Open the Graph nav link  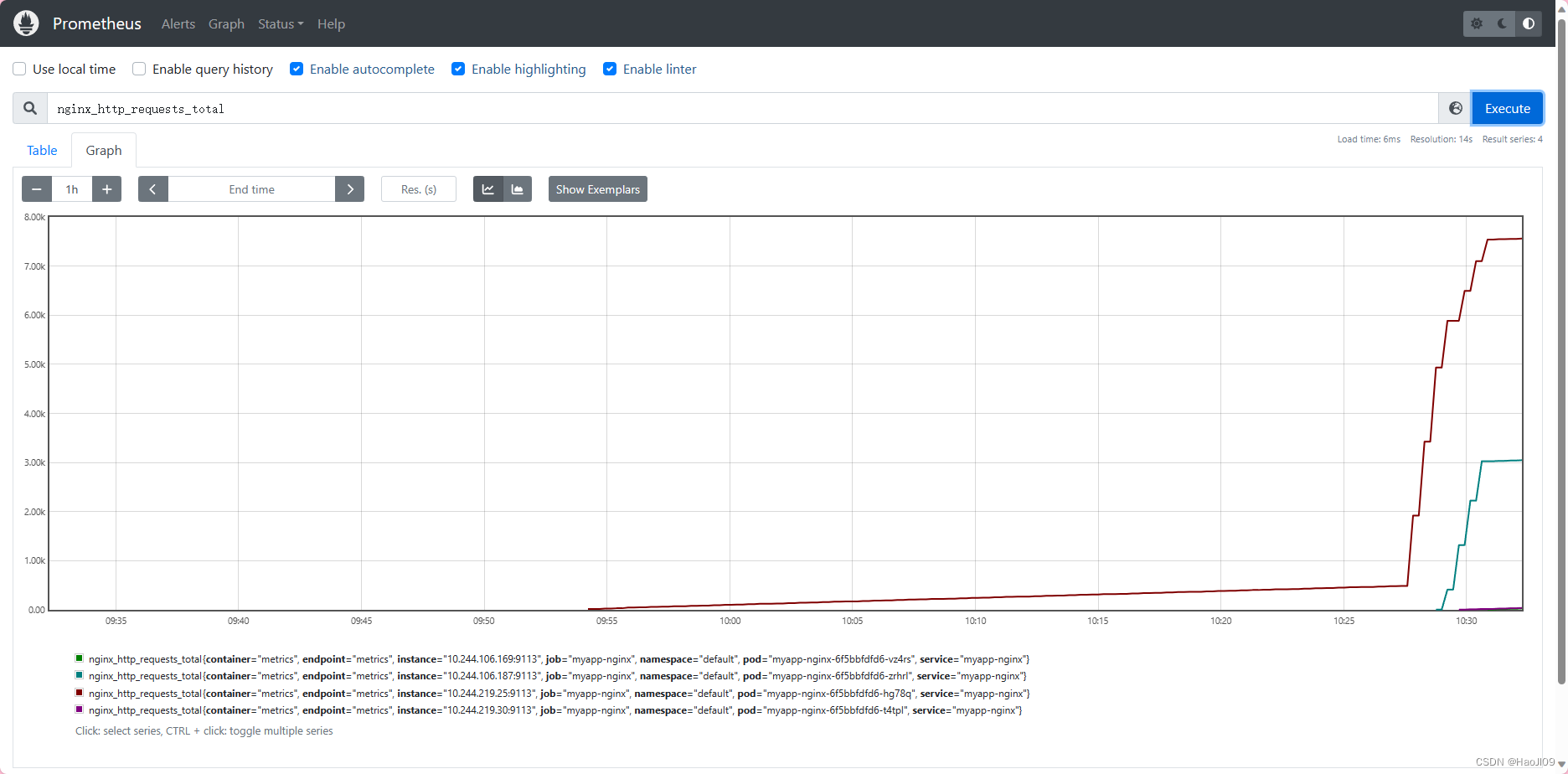(226, 23)
